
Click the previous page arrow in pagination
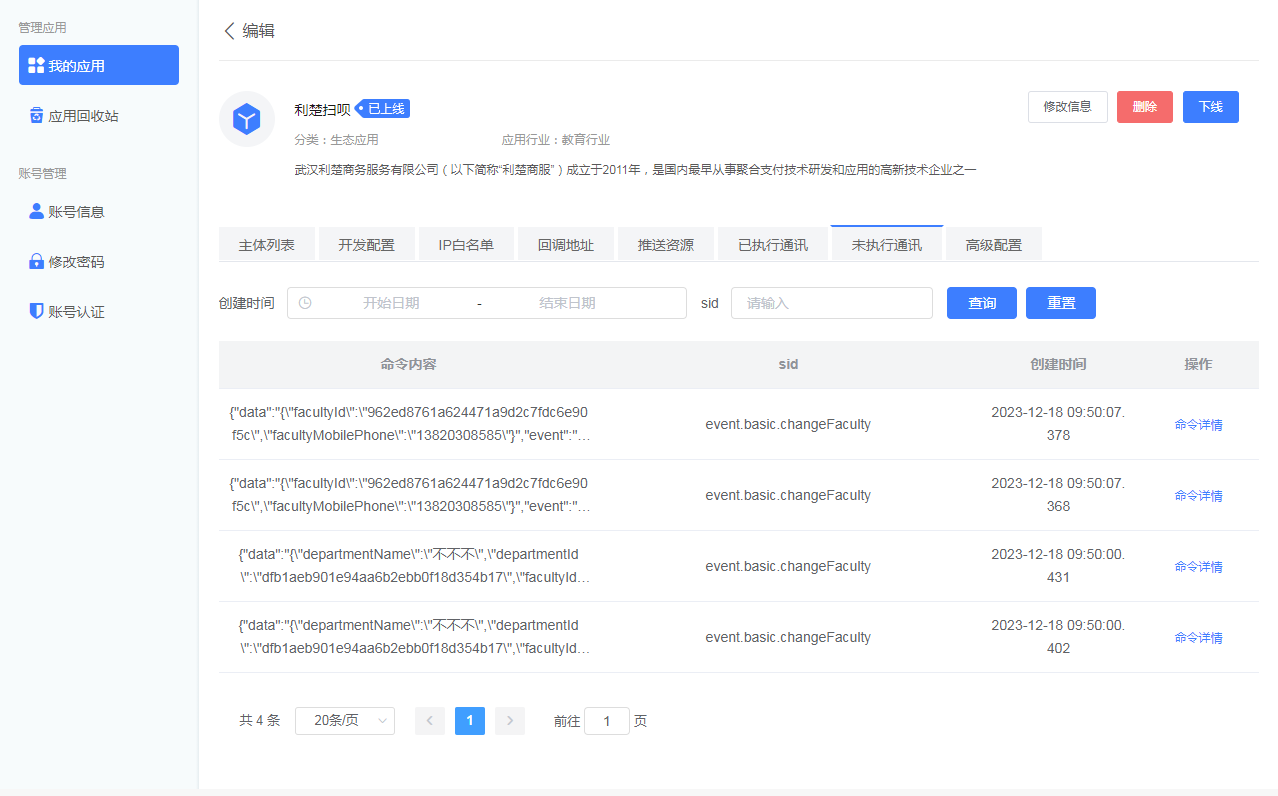click(429, 720)
